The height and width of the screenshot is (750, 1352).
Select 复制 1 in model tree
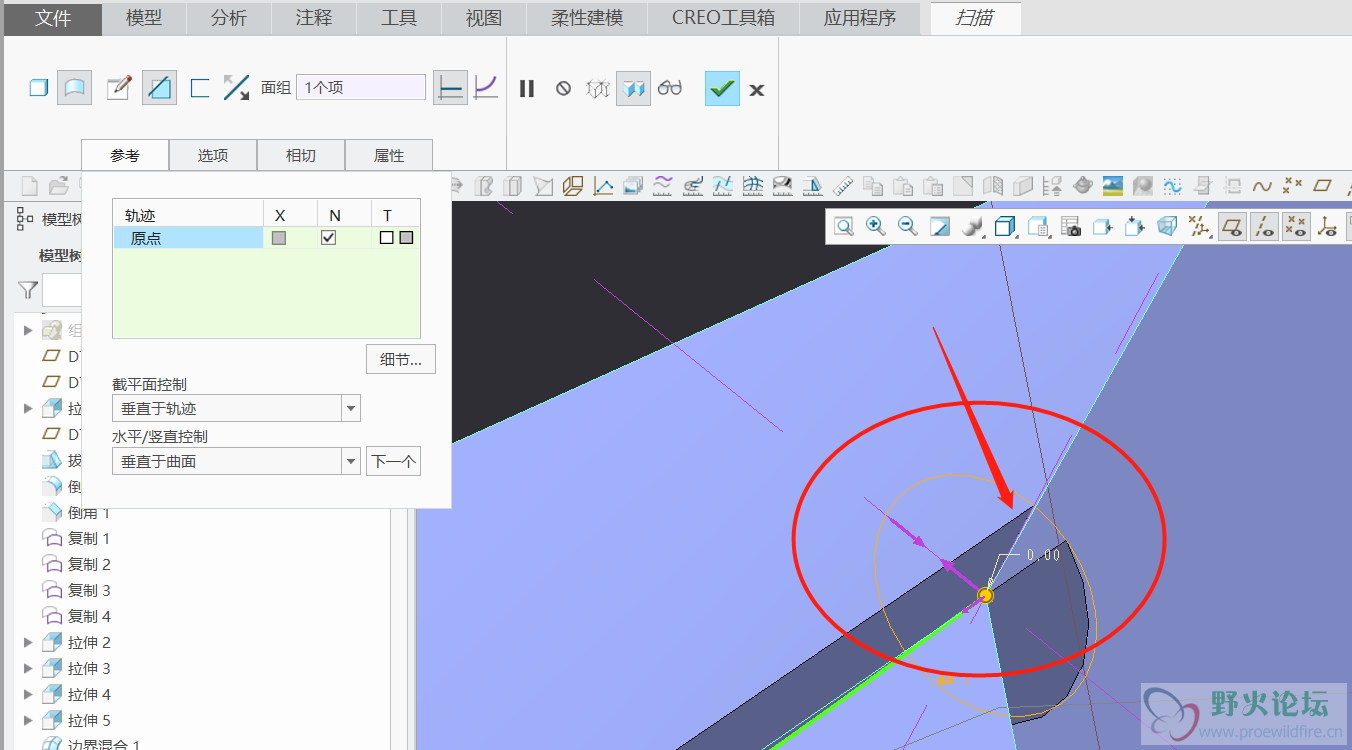coord(88,538)
